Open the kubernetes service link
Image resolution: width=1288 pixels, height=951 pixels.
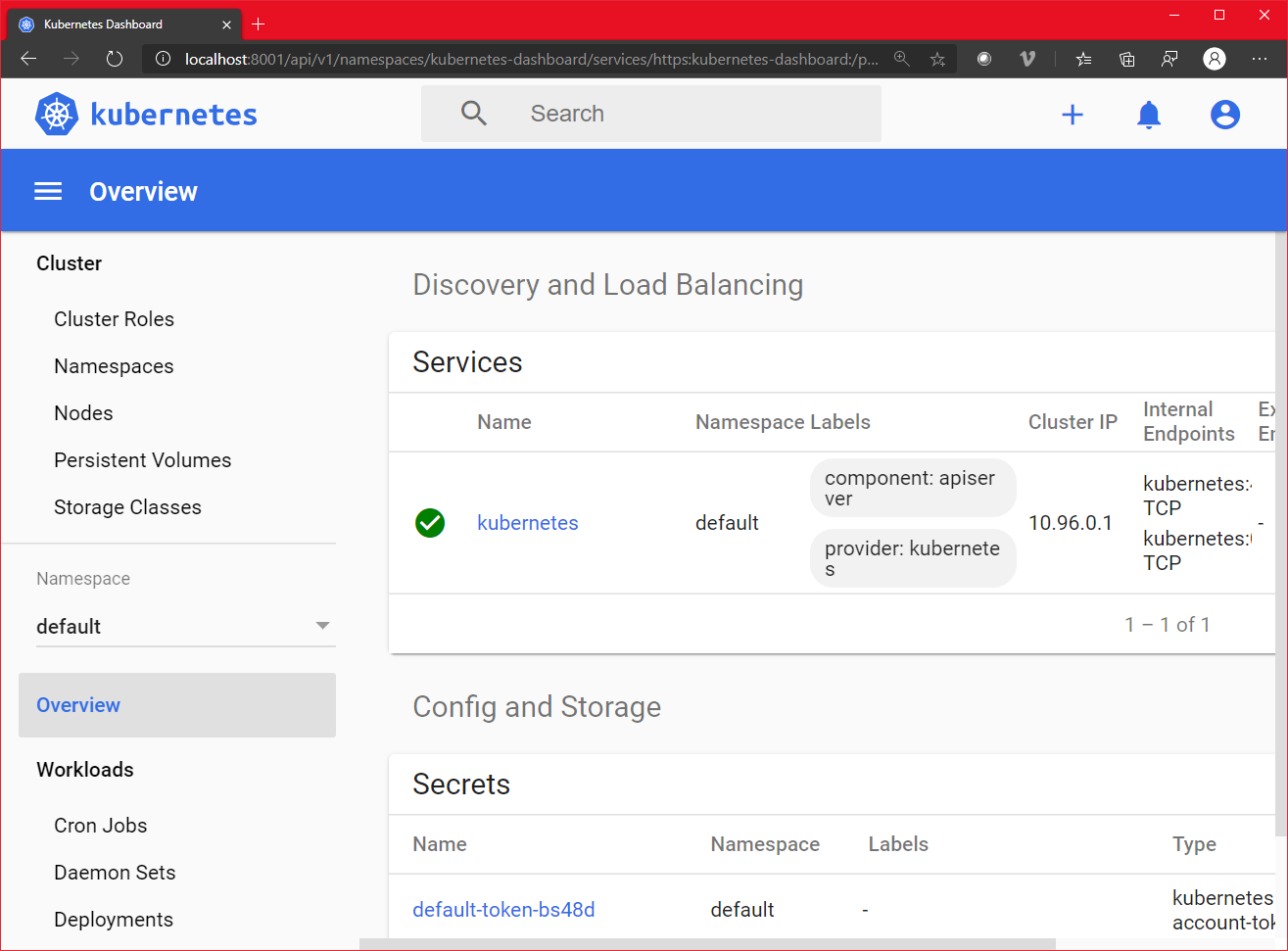[x=528, y=523]
